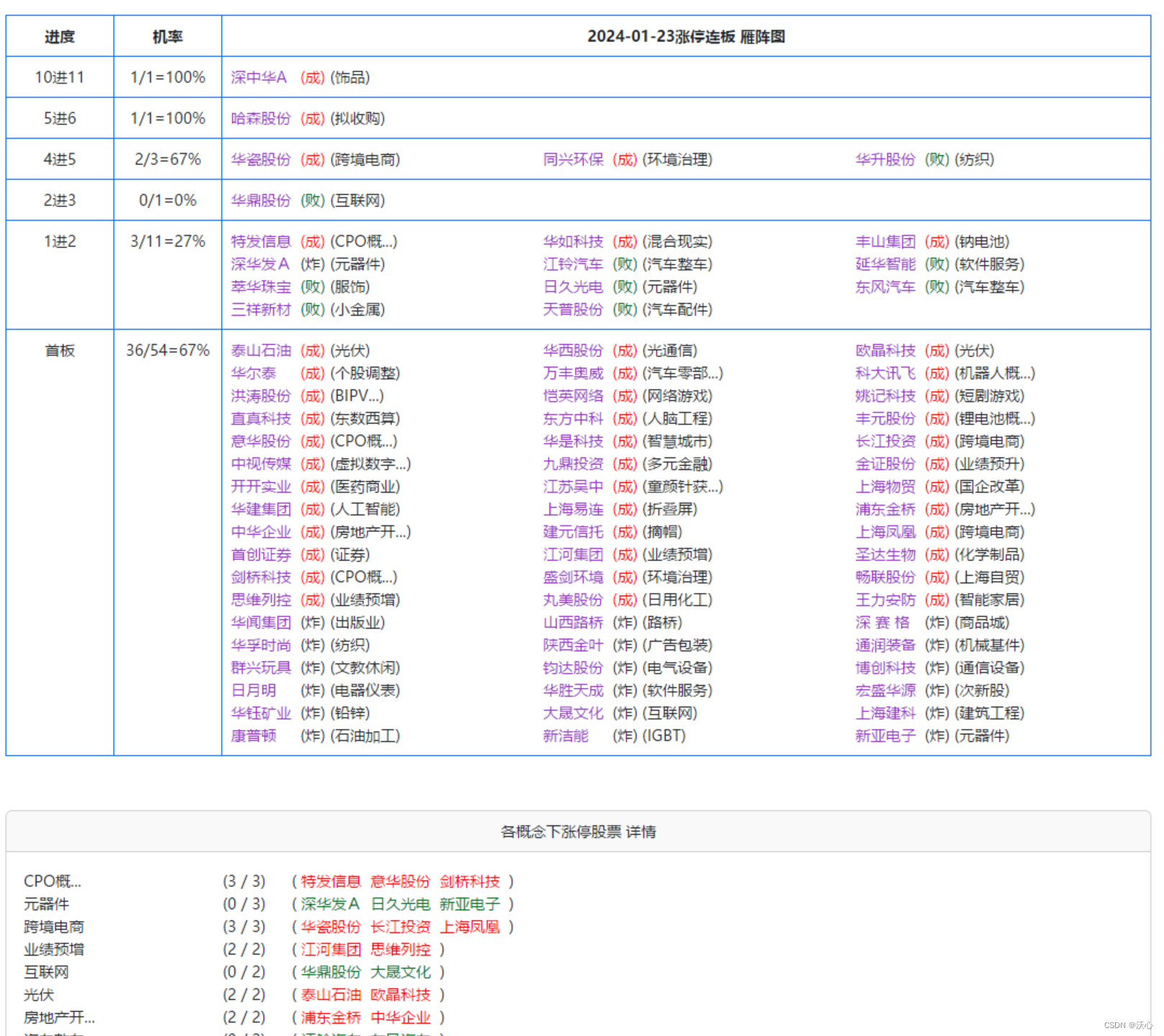This screenshot has height=1036, width=1164.
Task: Click the 上海物贸 stock name
Action: pyautogui.click(x=886, y=487)
